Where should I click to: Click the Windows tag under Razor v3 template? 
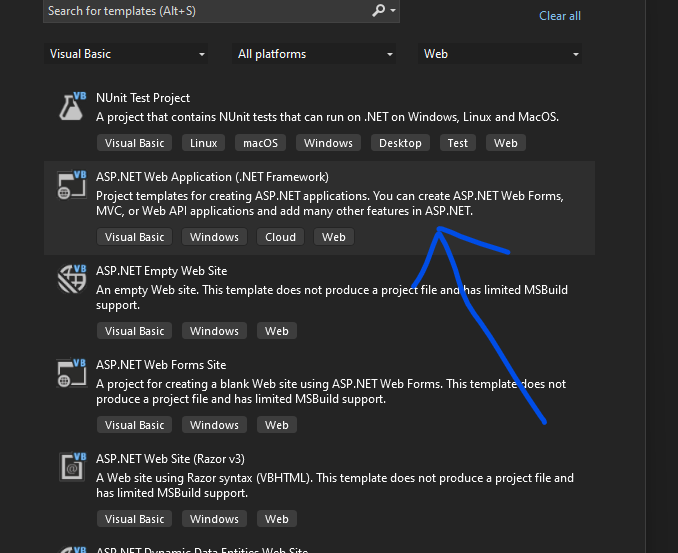click(x=214, y=519)
